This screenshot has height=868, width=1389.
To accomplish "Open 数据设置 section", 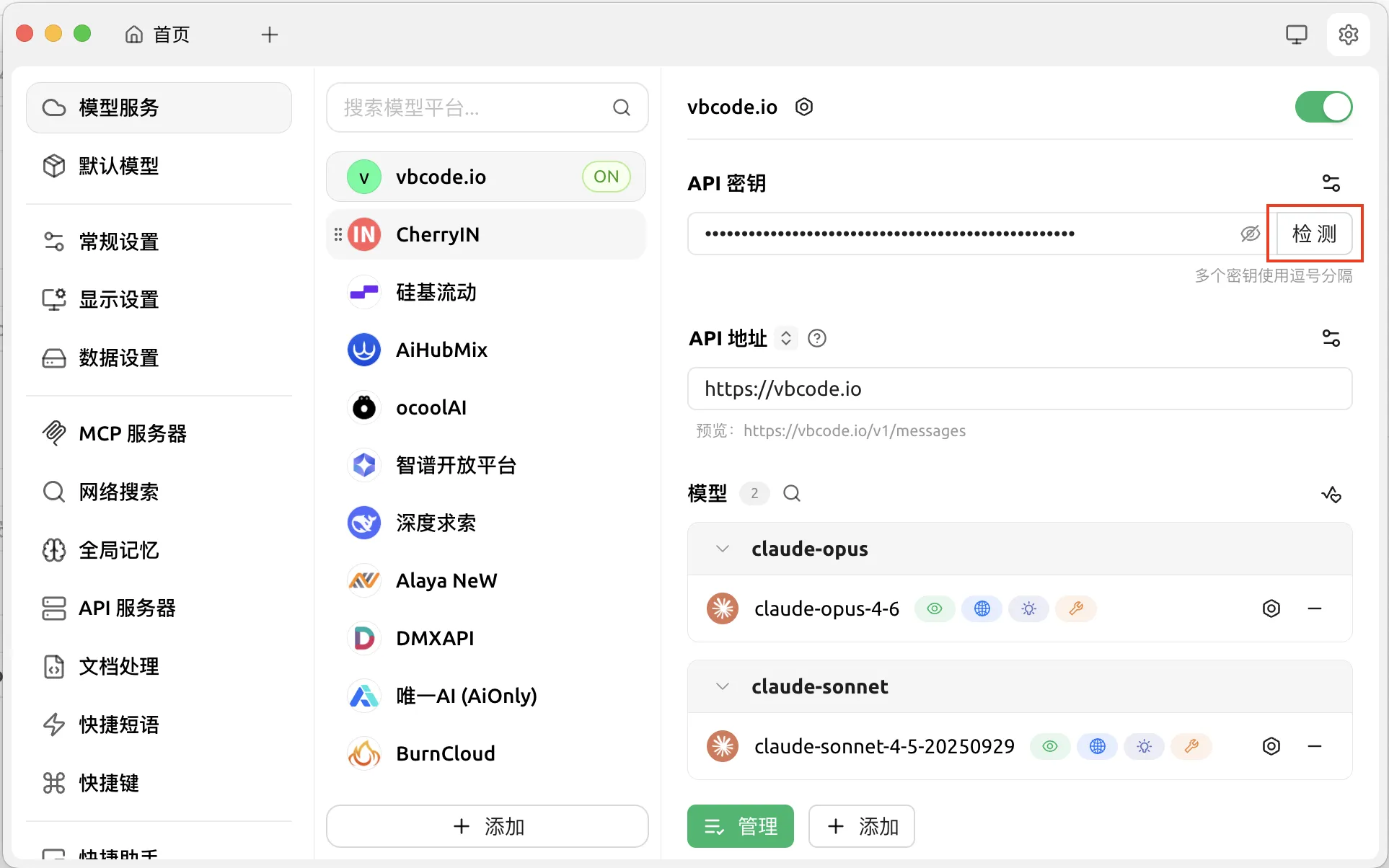I will pyautogui.click(x=159, y=358).
